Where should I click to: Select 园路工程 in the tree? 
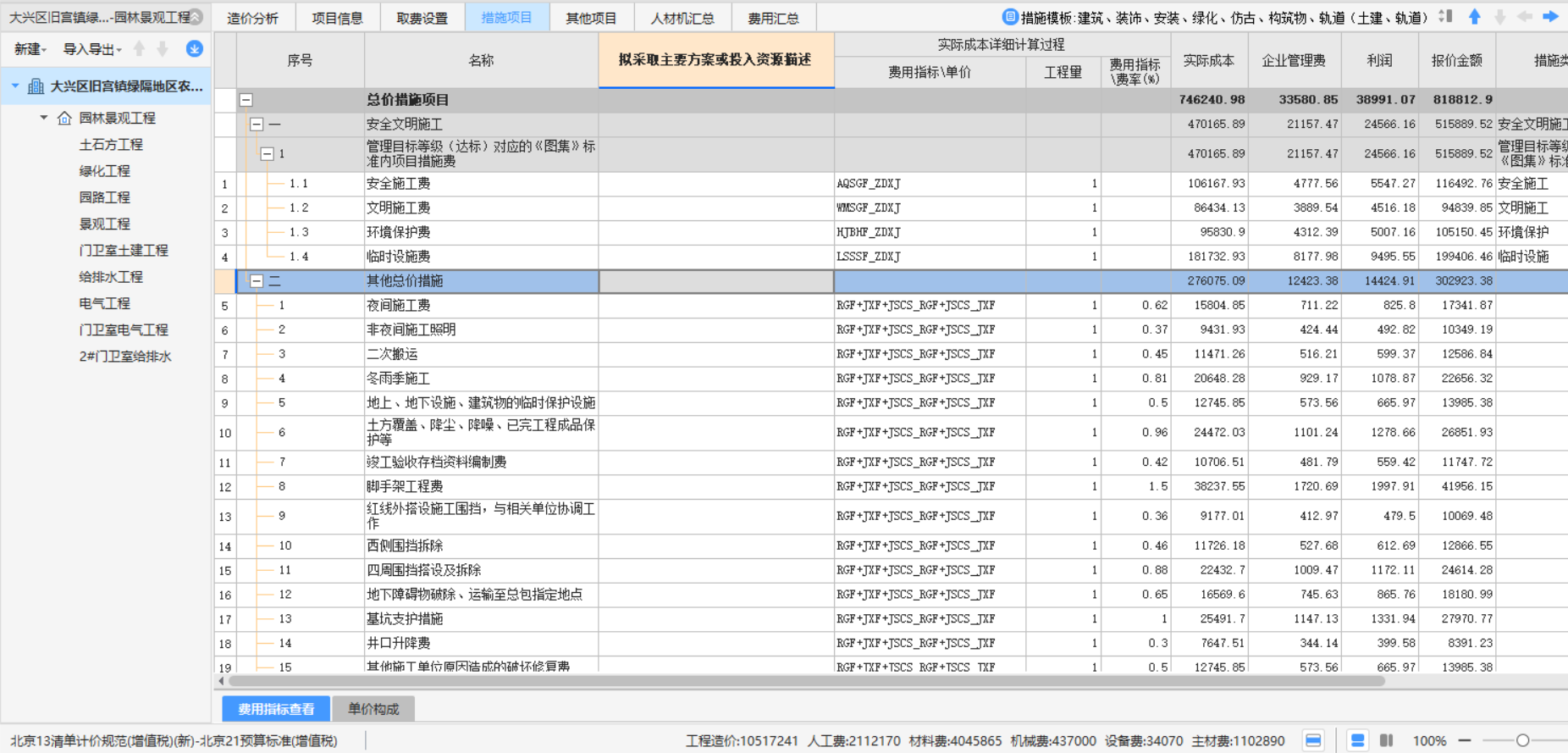click(x=104, y=197)
